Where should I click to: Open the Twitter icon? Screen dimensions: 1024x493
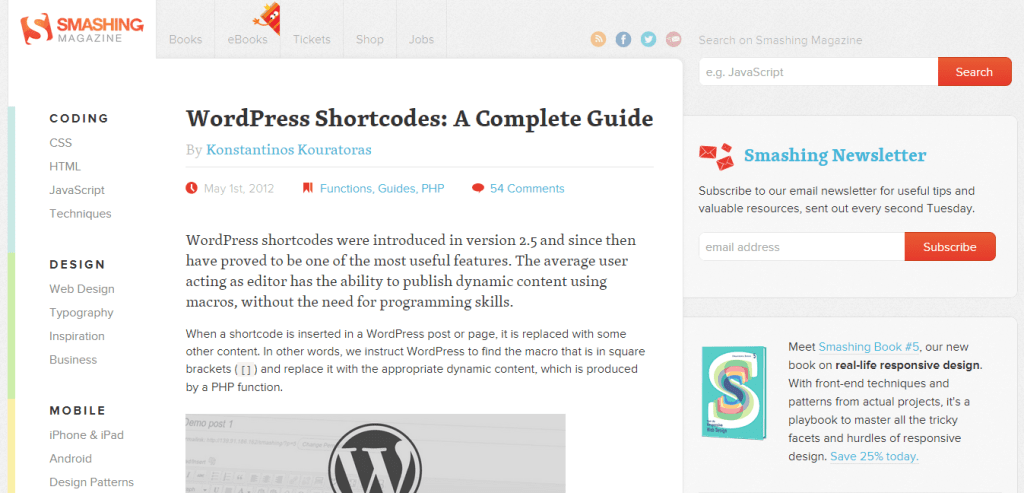click(648, 39)
